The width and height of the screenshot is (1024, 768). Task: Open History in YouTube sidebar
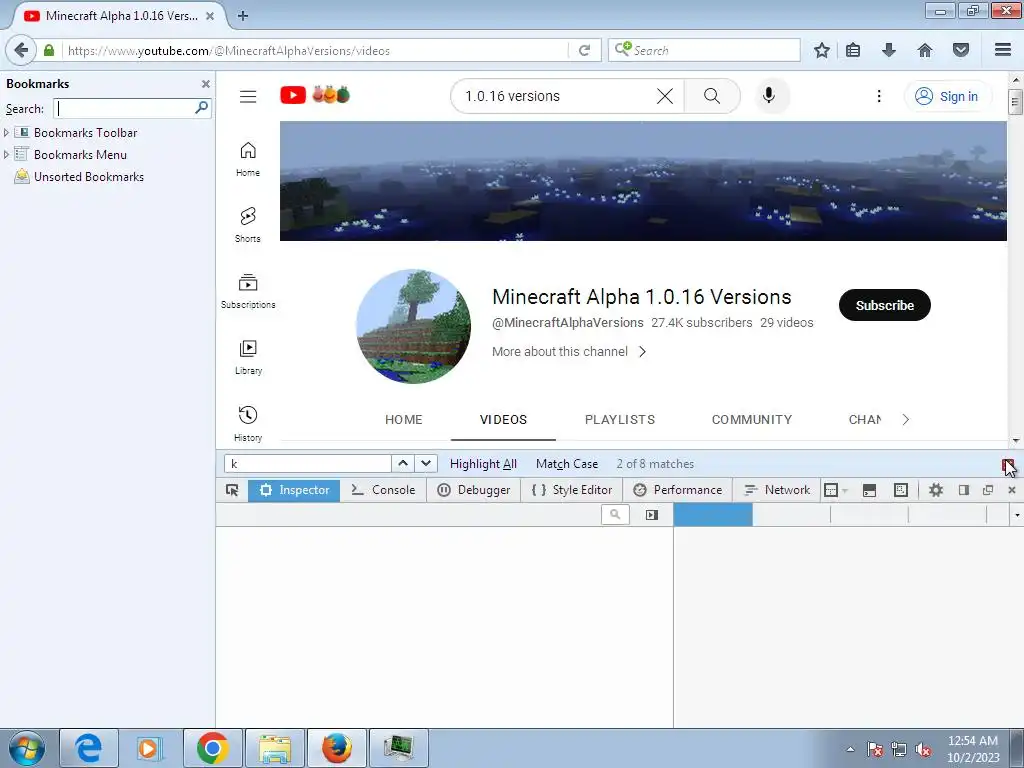click(x=248, y=424)
